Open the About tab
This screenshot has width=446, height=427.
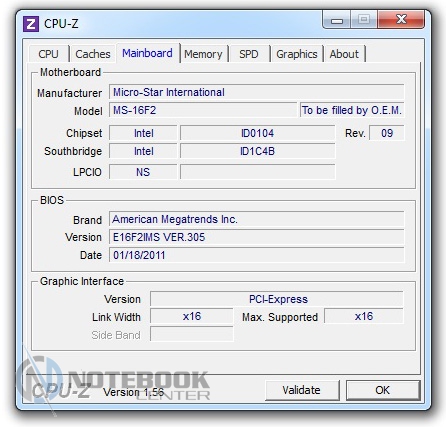(344, 54)
